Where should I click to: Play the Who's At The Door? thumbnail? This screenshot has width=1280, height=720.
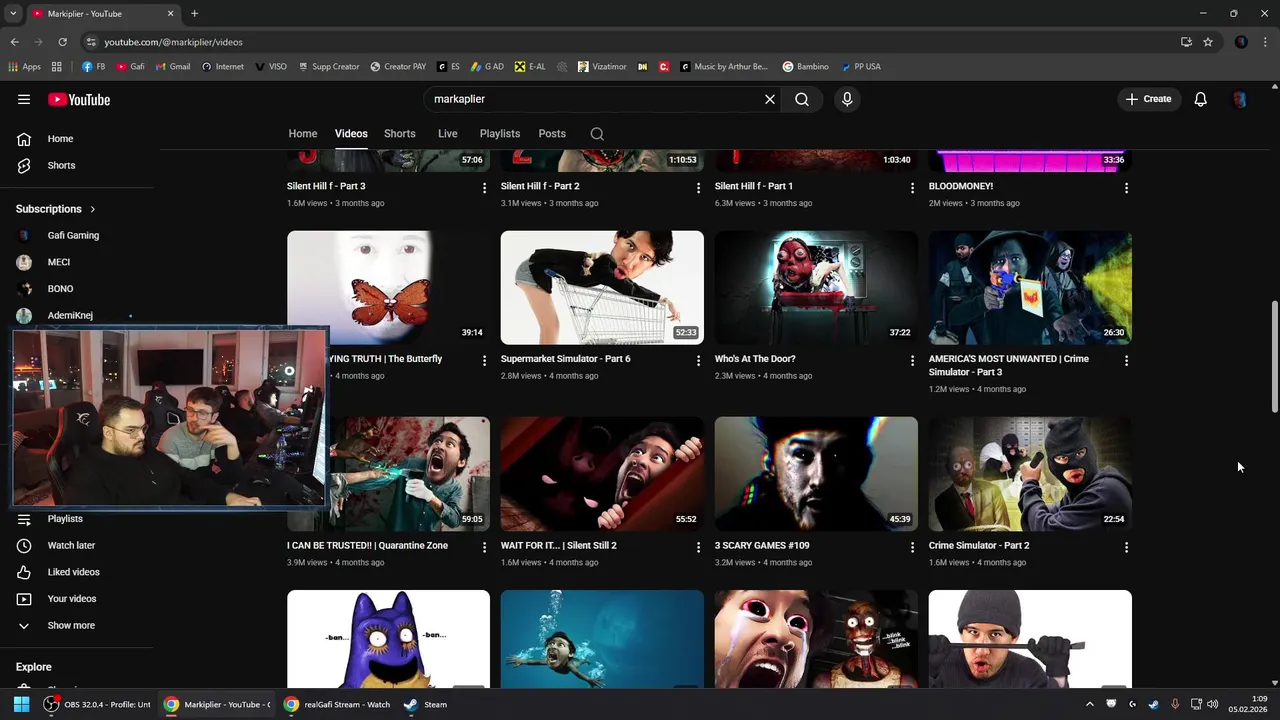point(816,288)
